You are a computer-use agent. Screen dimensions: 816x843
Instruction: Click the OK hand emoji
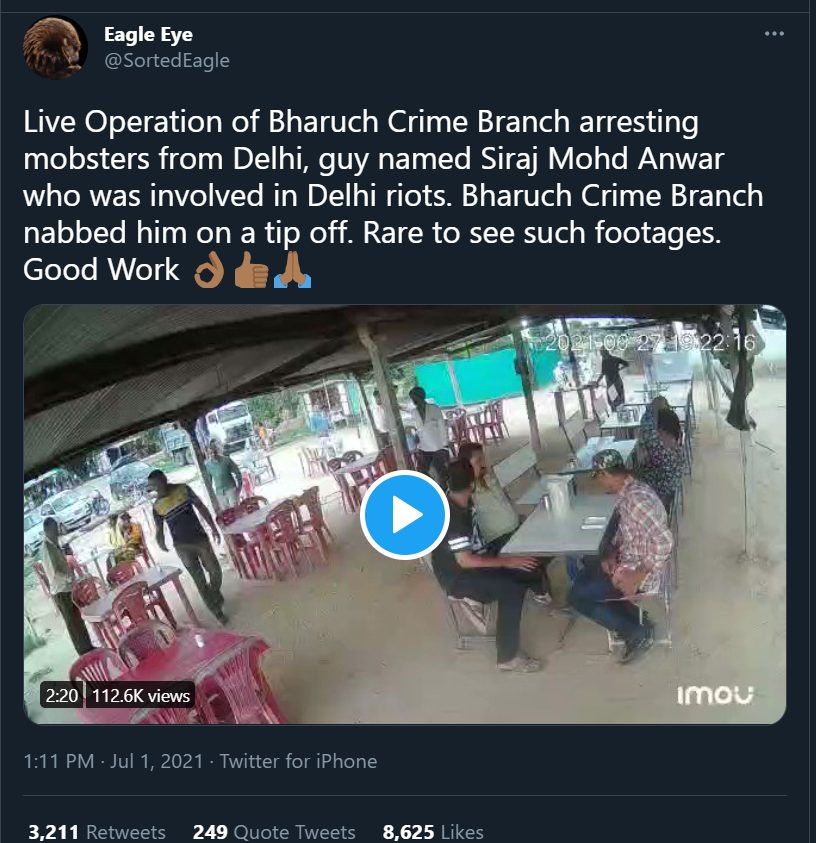pos(209,271)
